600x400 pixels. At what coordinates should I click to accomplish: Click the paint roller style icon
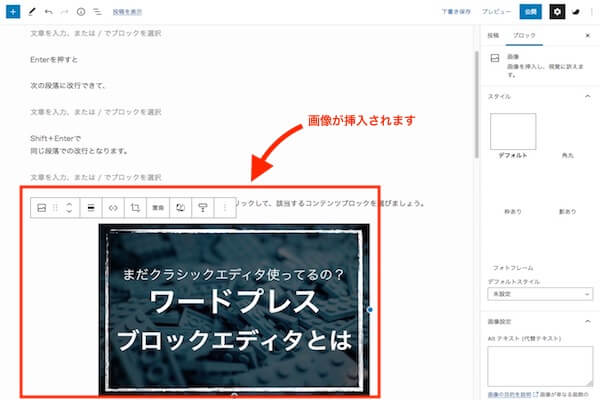click(202, 207)
